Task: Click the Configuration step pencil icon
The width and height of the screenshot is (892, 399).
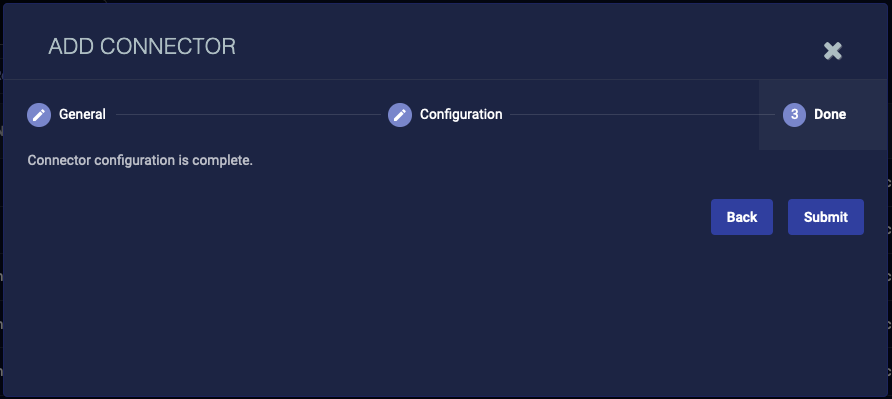Action: [400, 114]
